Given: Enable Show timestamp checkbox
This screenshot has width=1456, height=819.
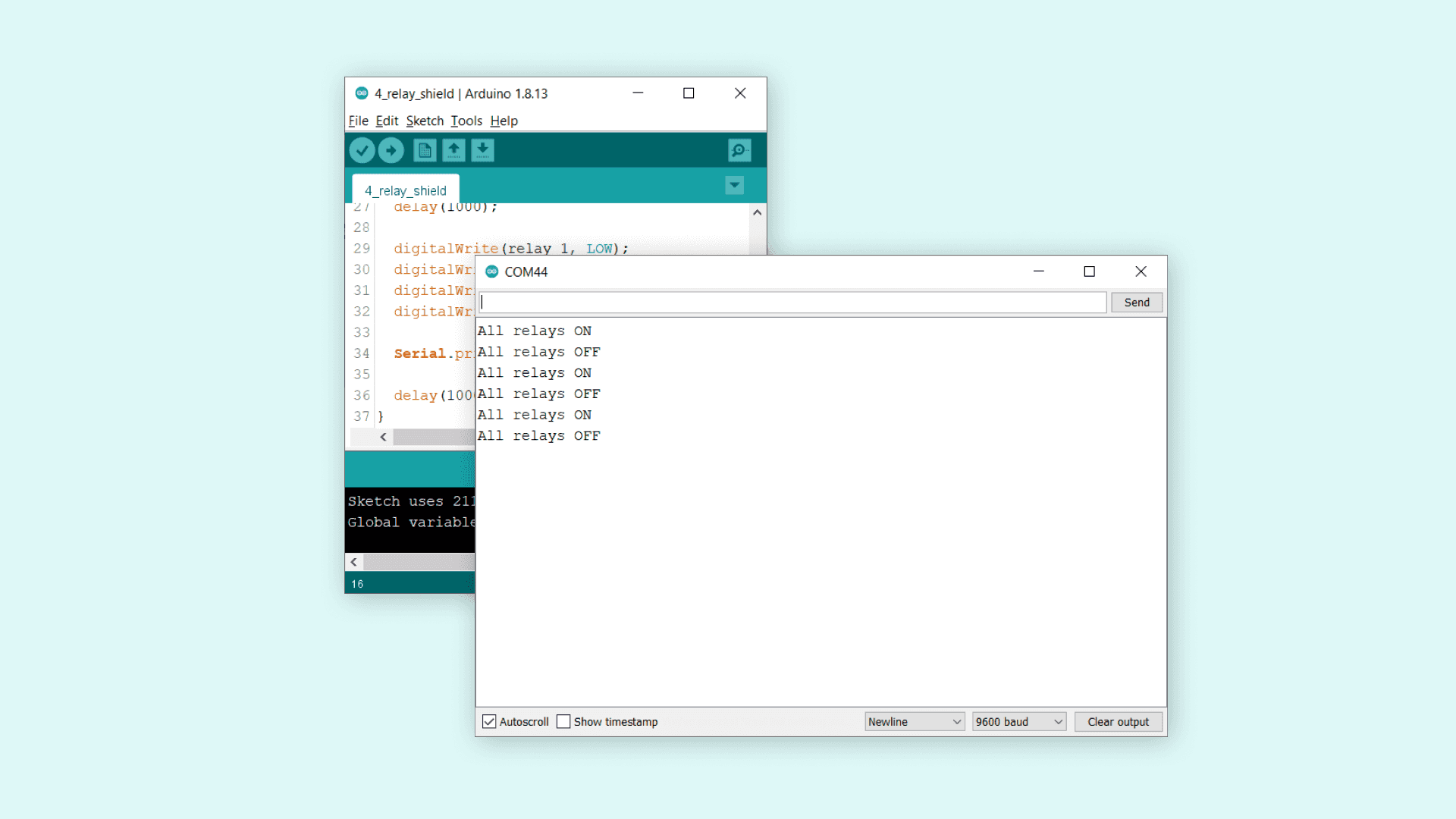Looking at the screenshot, I should tap(563, 721).
